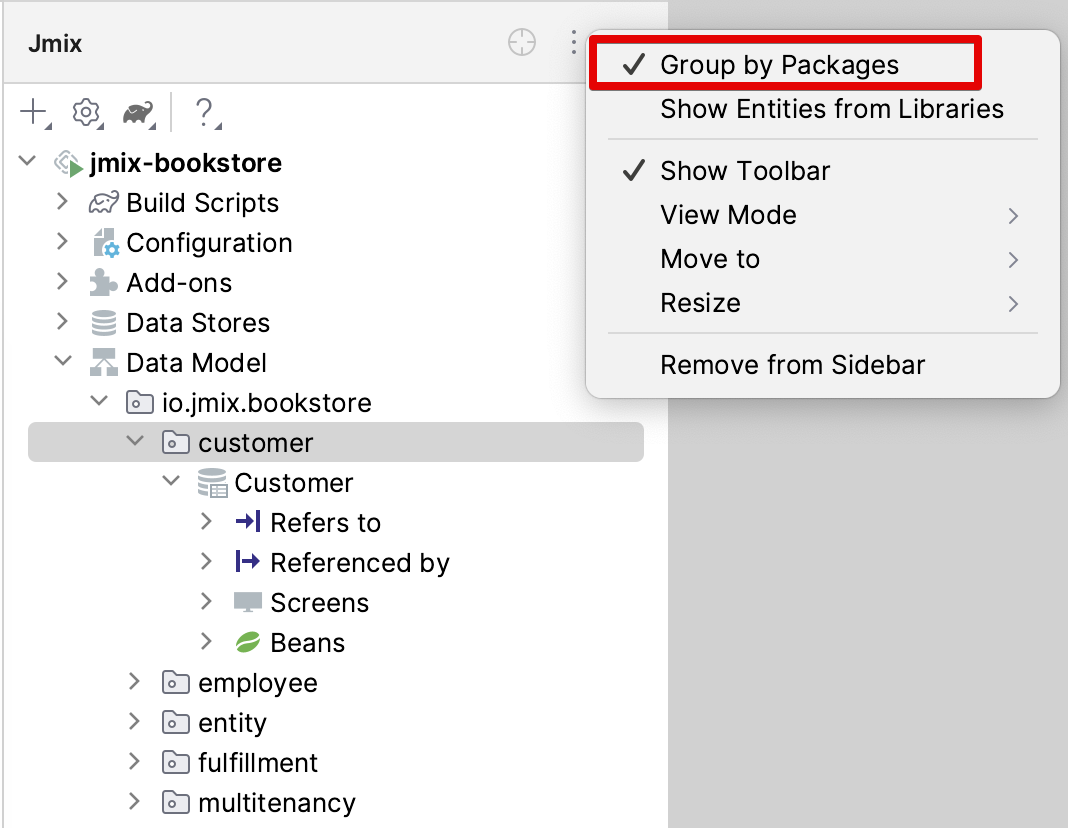Image resolution: width=1068 pixels, height=828 pixels.
Task: Click the Build Scripts elephant icon
Action: tap(104, 203)
